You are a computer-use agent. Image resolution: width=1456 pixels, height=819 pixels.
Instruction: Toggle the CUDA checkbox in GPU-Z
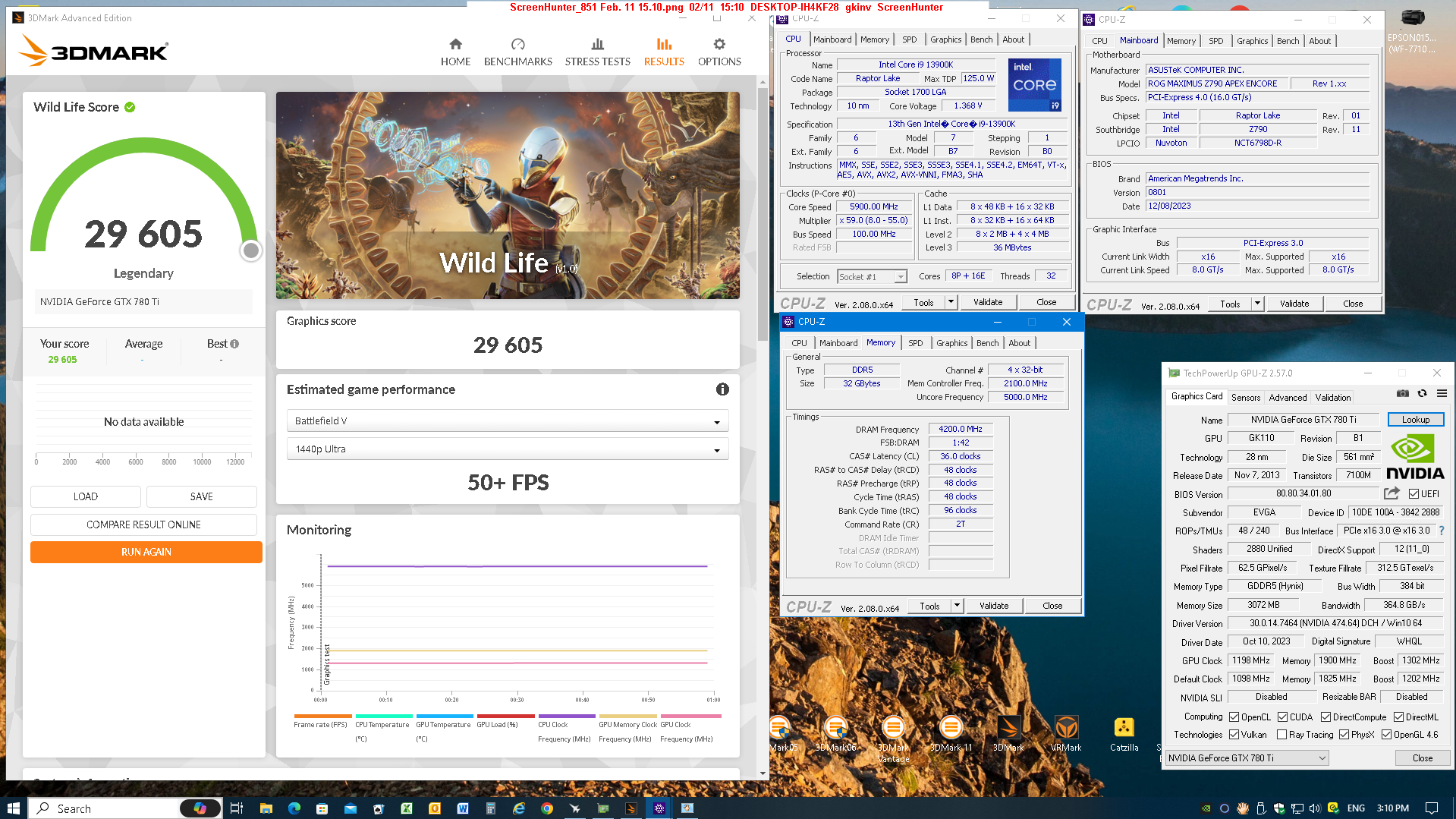pos(1283,717)
